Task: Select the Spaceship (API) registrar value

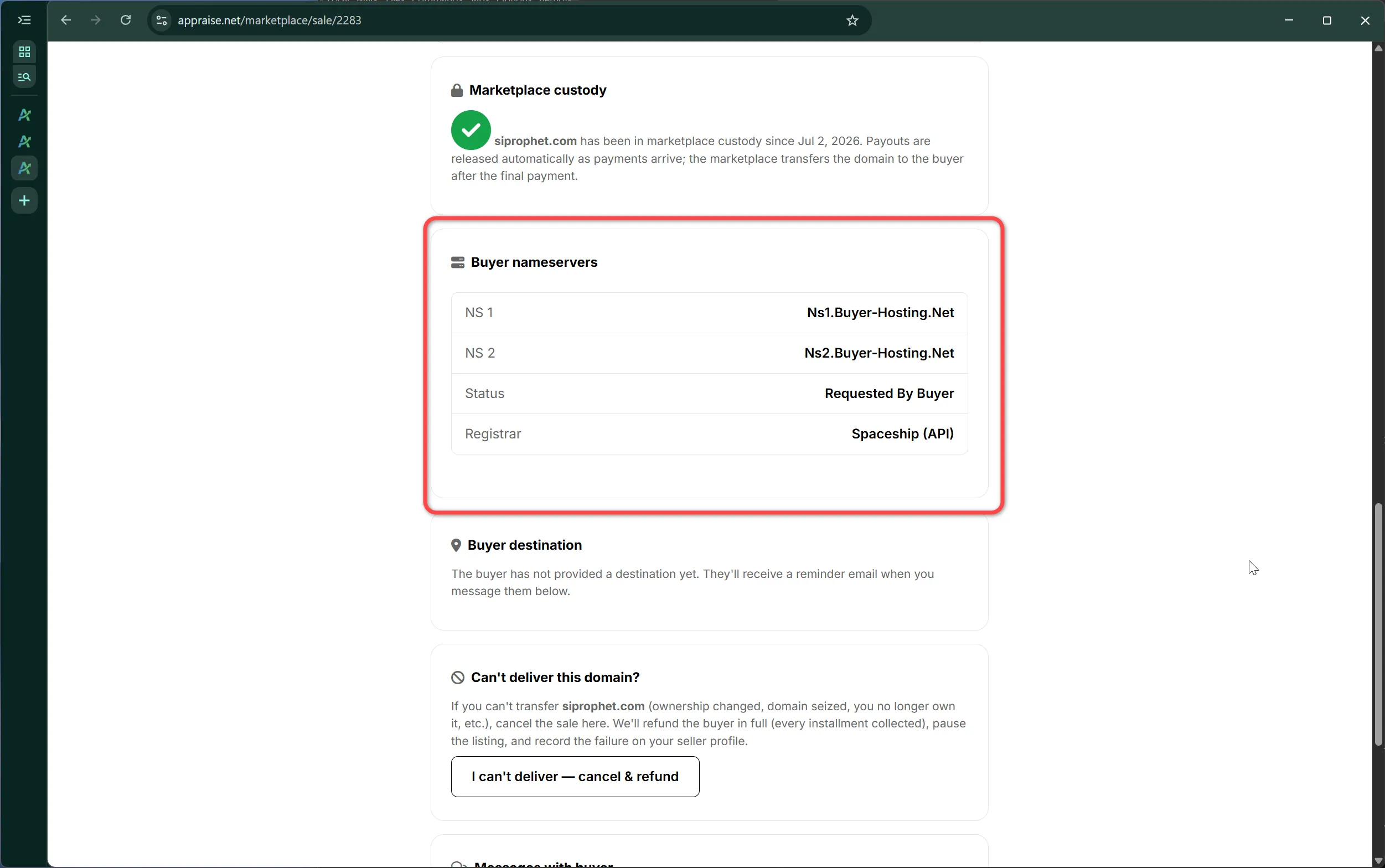Action: 902,434
